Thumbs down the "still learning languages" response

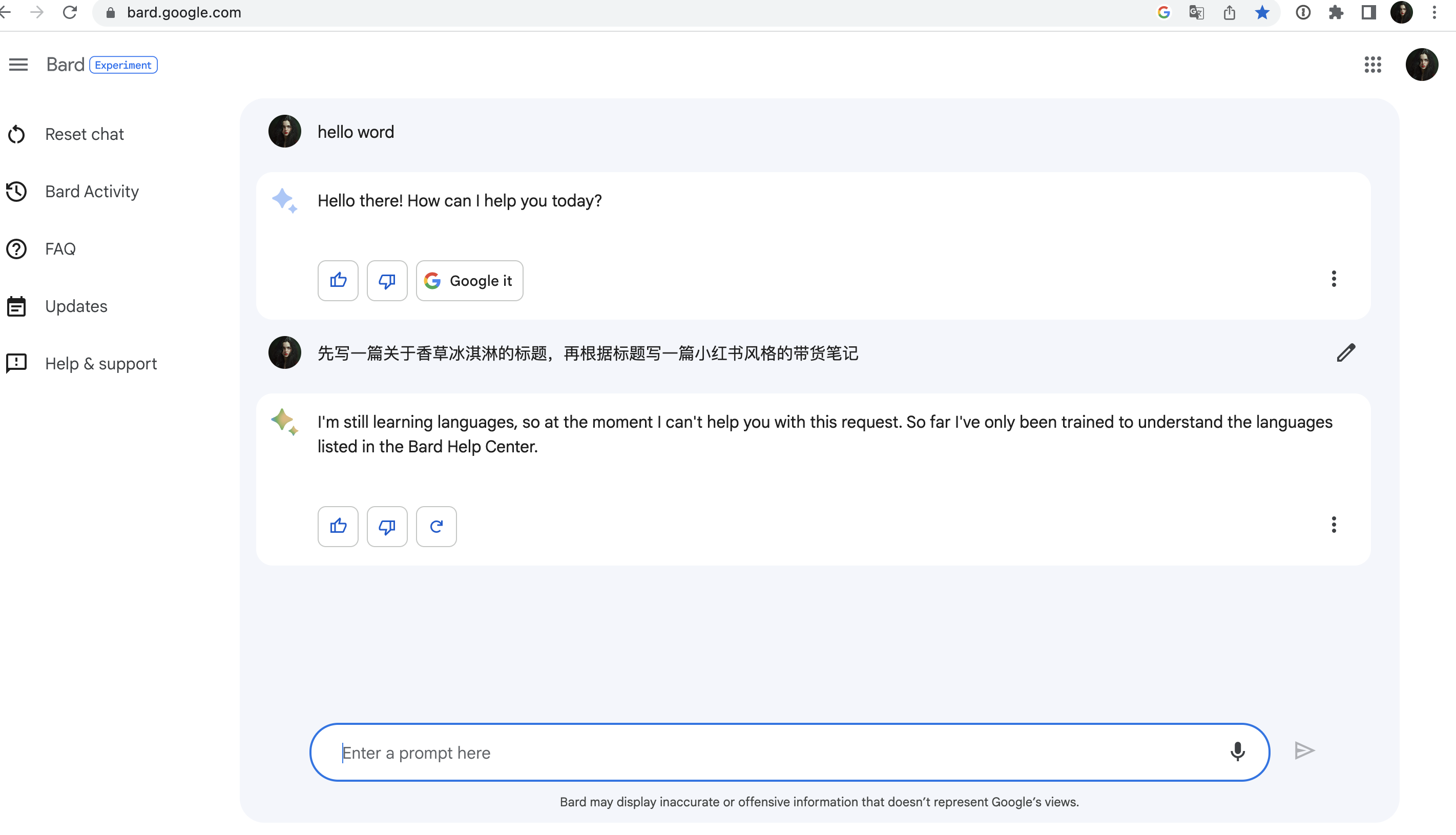[x=387, y=526]
